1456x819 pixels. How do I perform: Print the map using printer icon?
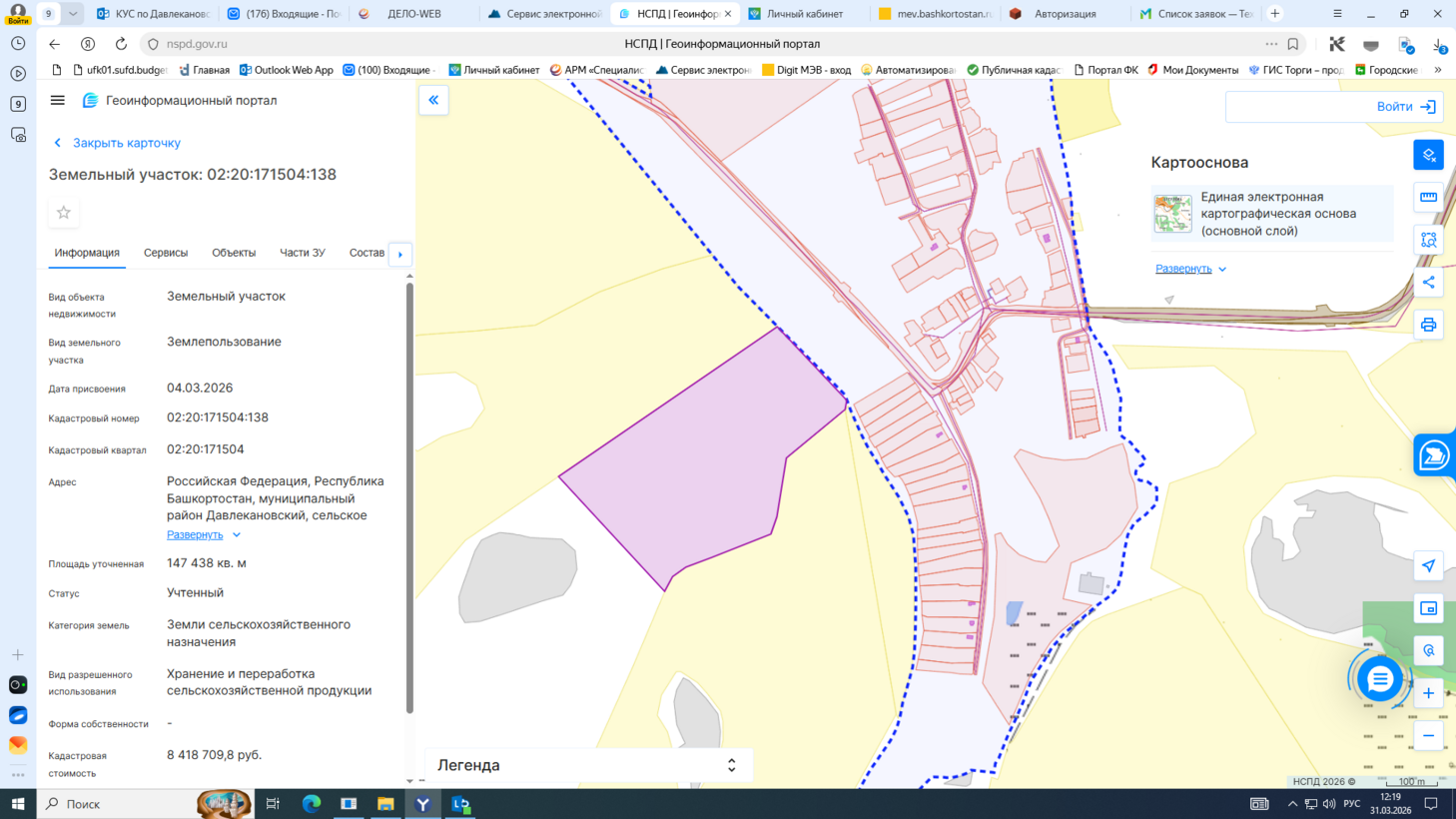point(1428,326)
